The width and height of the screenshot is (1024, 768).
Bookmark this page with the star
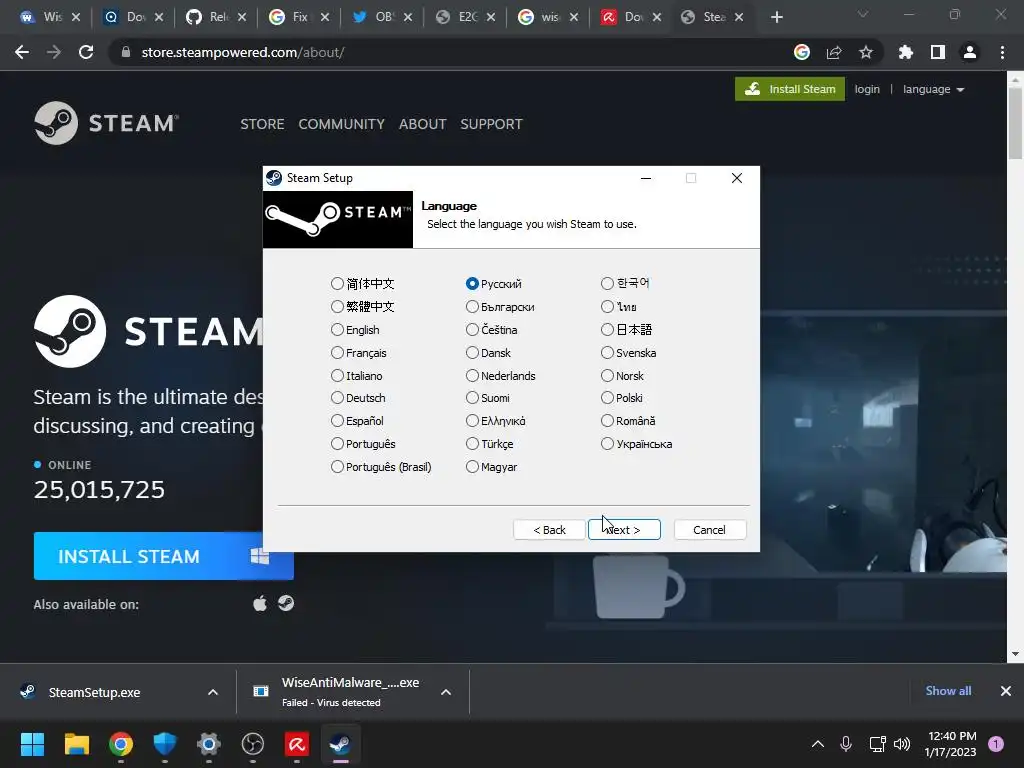866,52
